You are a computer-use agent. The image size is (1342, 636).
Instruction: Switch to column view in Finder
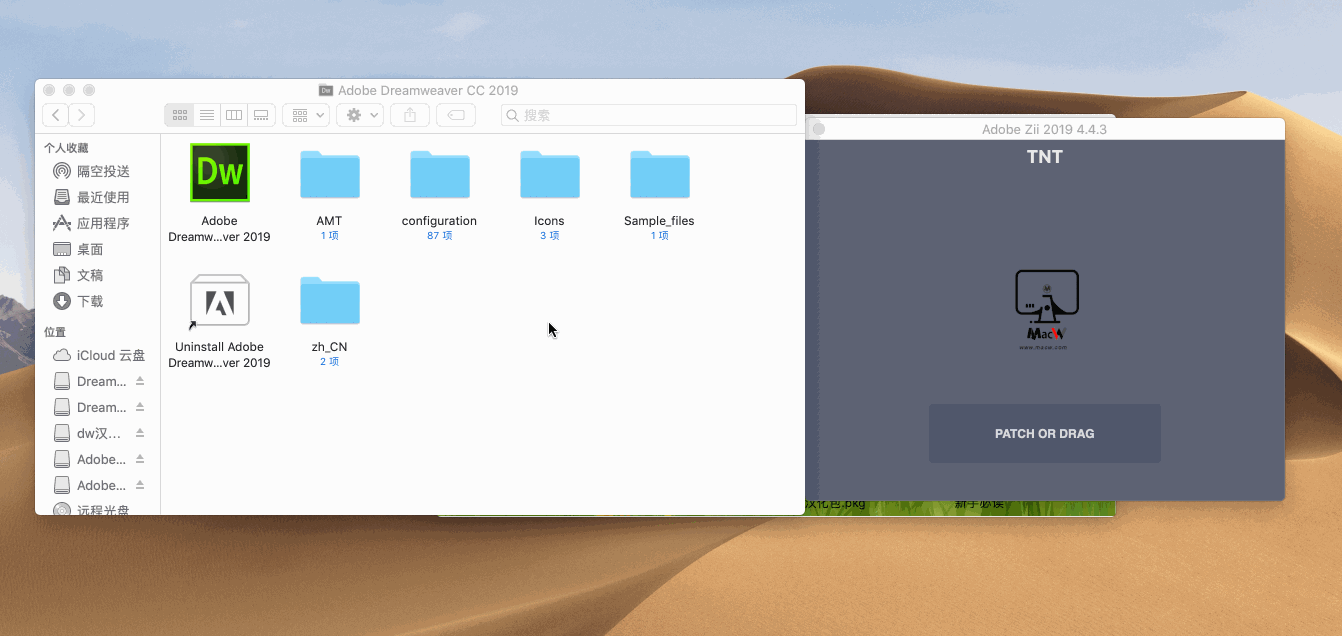pyautogui.click(x=233, y=114)
